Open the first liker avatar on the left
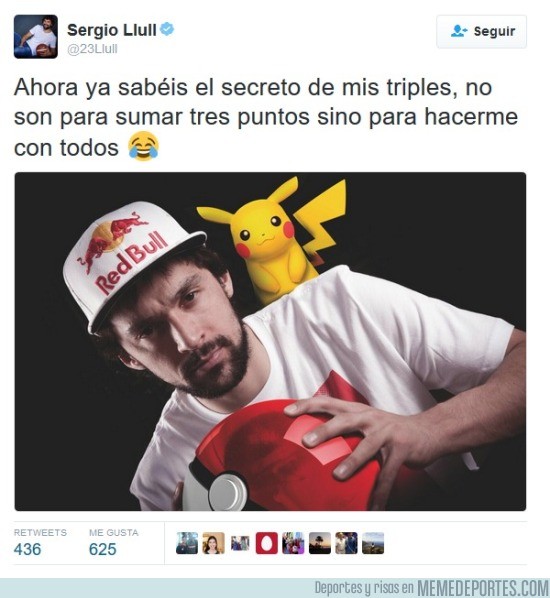The width and height of the screenshot is (550, 598). tap(187, 543)
